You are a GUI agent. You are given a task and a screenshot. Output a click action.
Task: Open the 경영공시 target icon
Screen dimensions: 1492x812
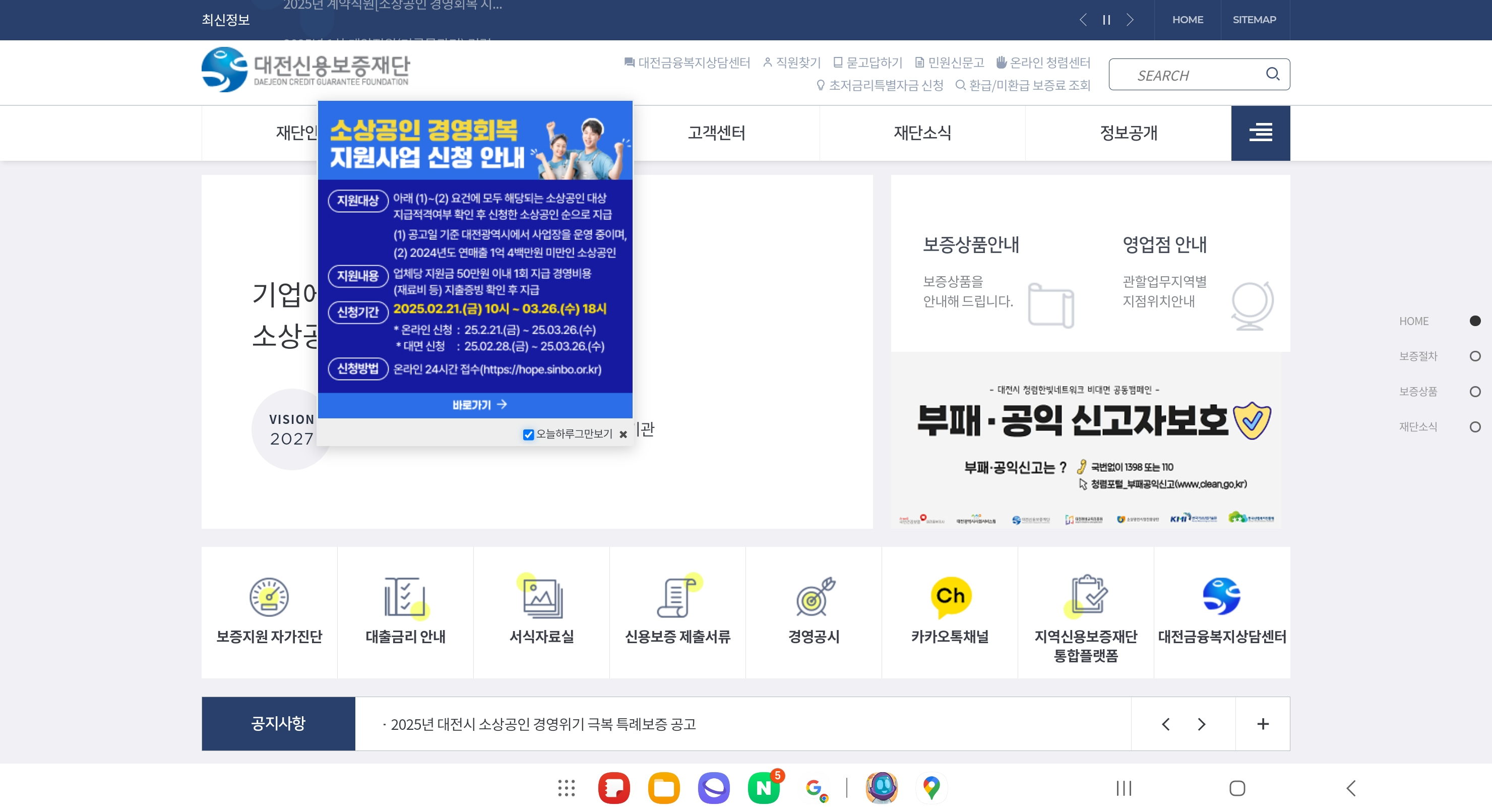tap(814, 597)
